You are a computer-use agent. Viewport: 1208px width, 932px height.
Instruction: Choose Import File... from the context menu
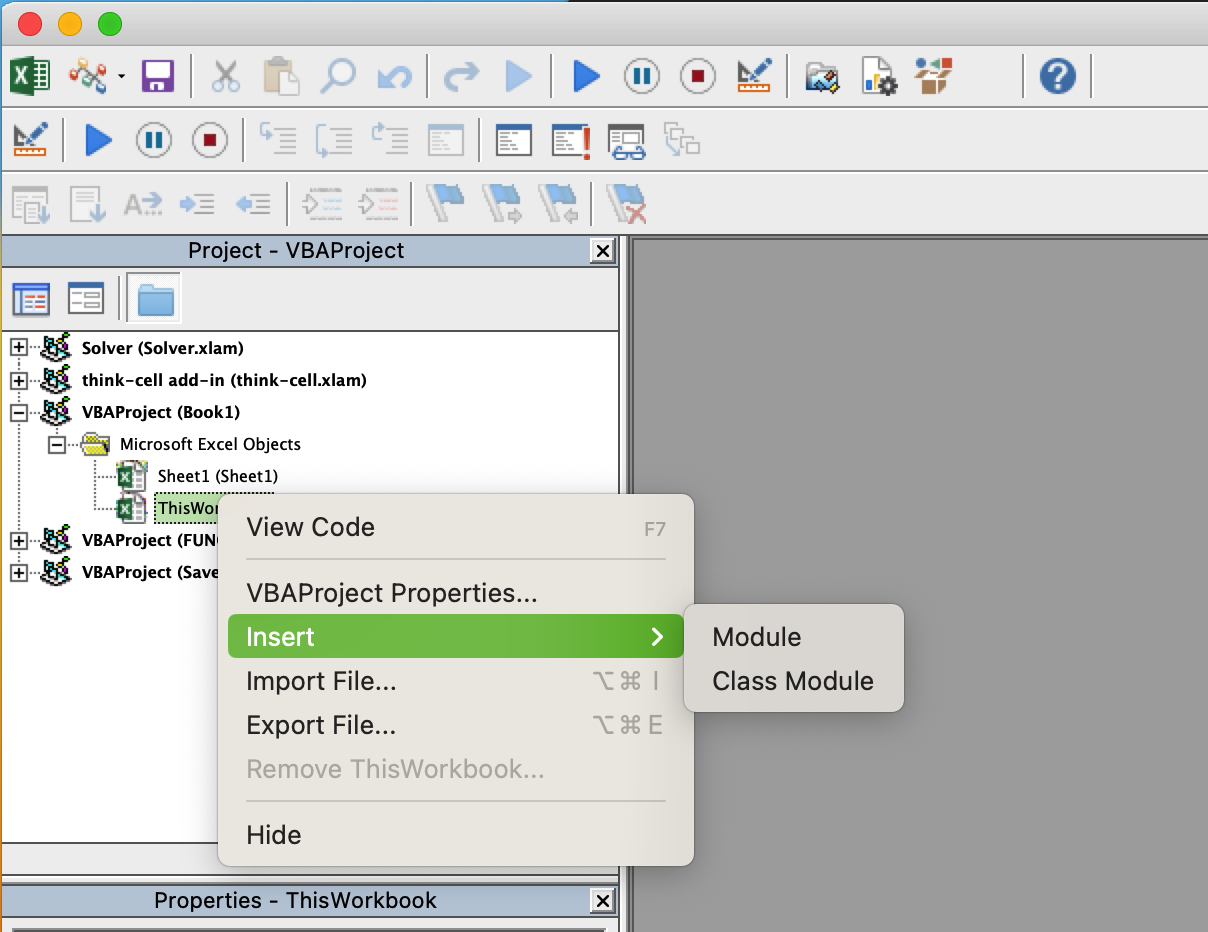click(456, 681)
